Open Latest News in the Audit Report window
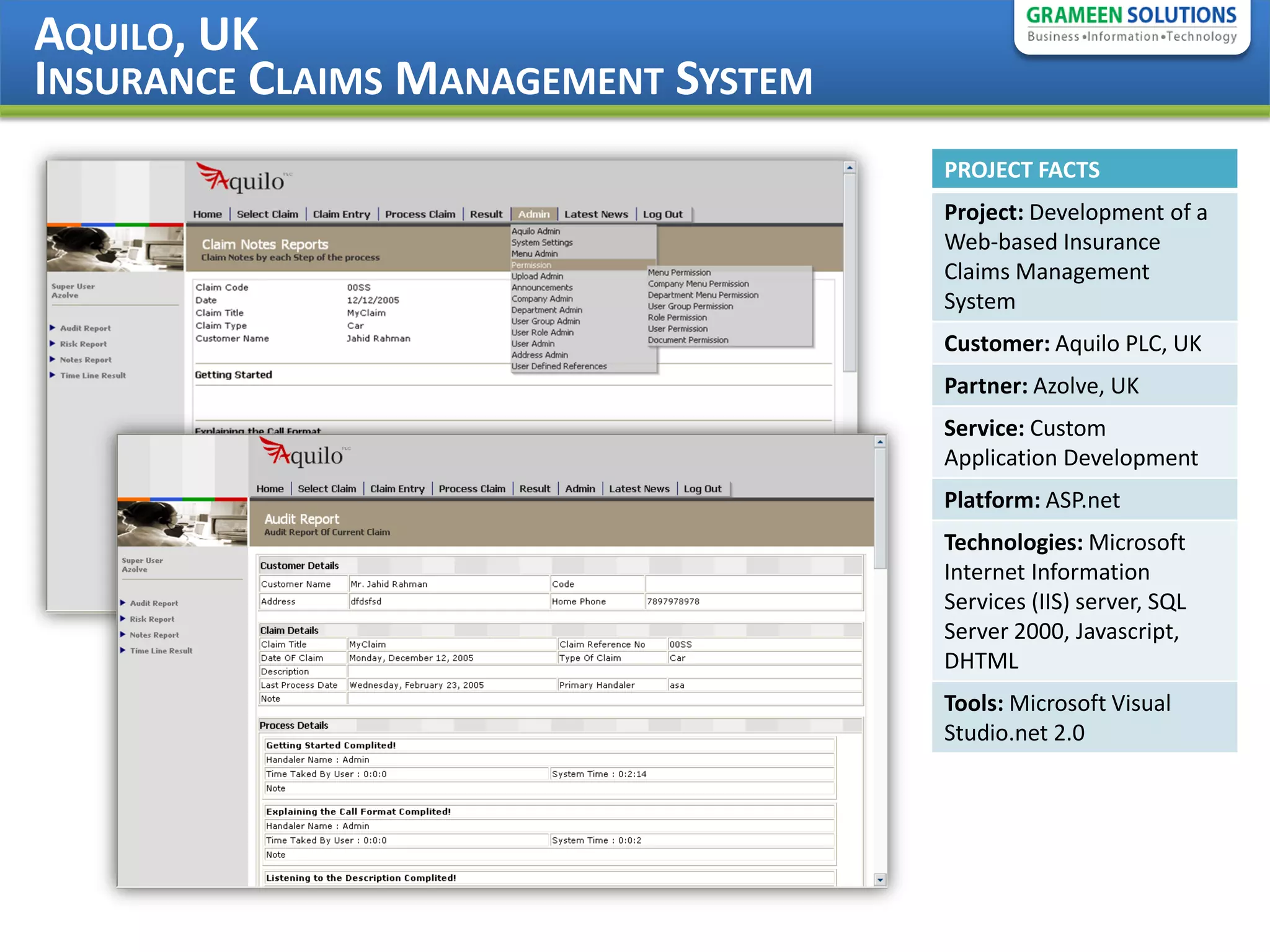Viewport: 1270px width, 952px height. click(x=639, y=489)
